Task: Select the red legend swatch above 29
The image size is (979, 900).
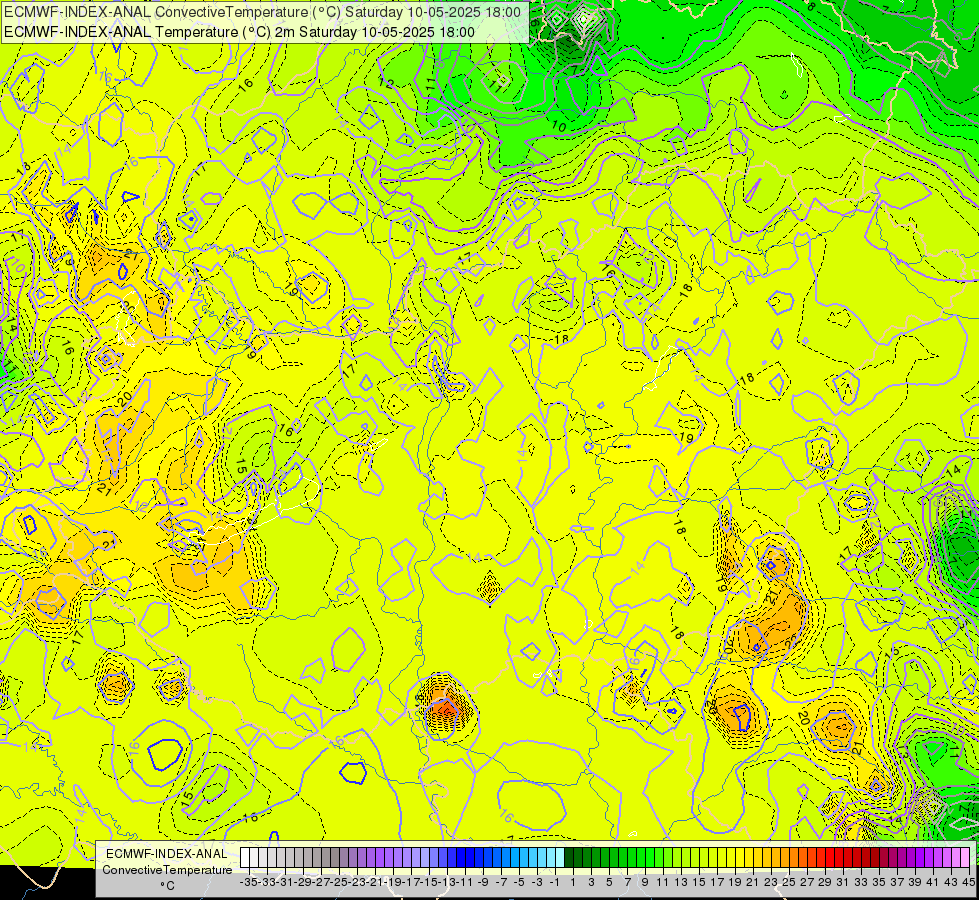Action: pos(820,857)
